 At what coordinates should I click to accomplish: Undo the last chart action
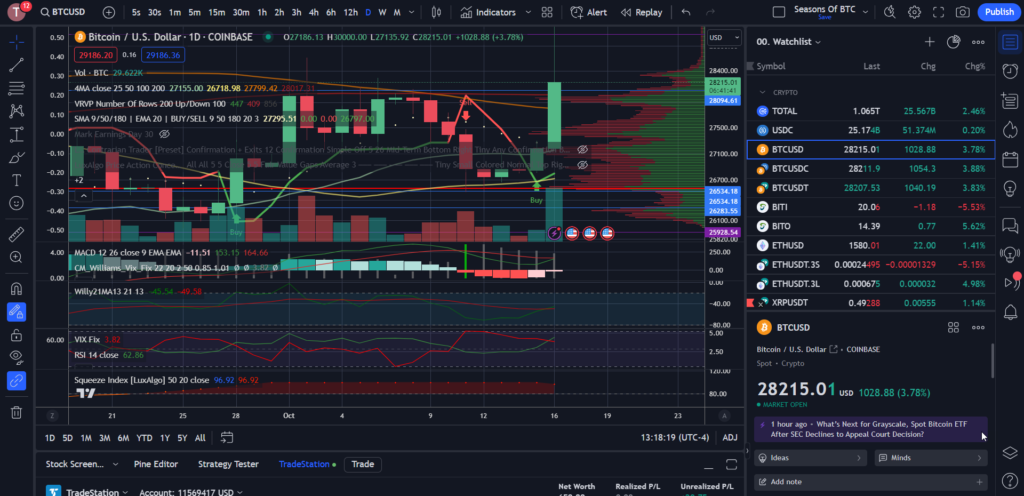click(685, 12)
